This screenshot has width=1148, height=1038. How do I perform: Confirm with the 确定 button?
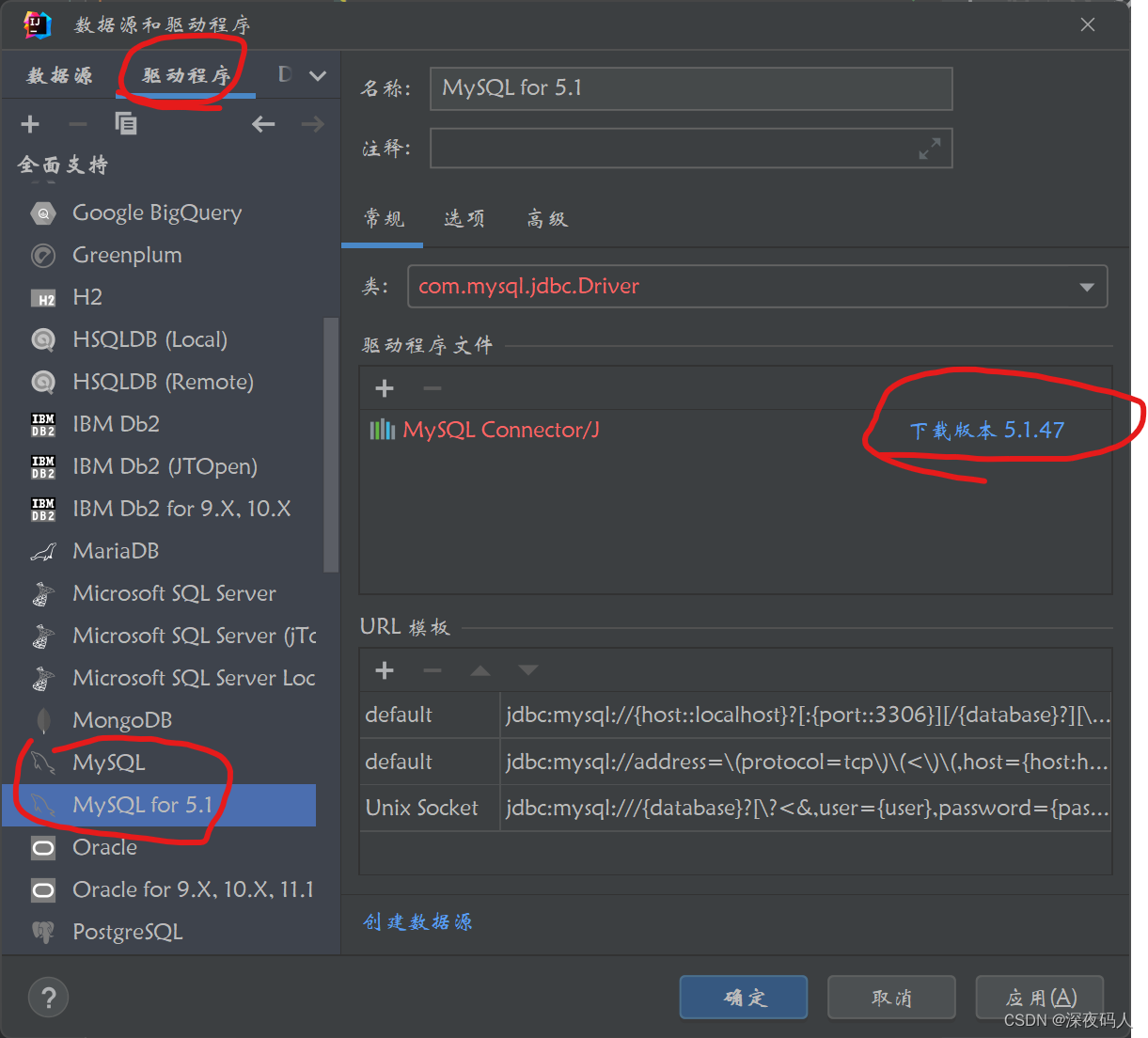pyautogui.click(x=744, y=998)
